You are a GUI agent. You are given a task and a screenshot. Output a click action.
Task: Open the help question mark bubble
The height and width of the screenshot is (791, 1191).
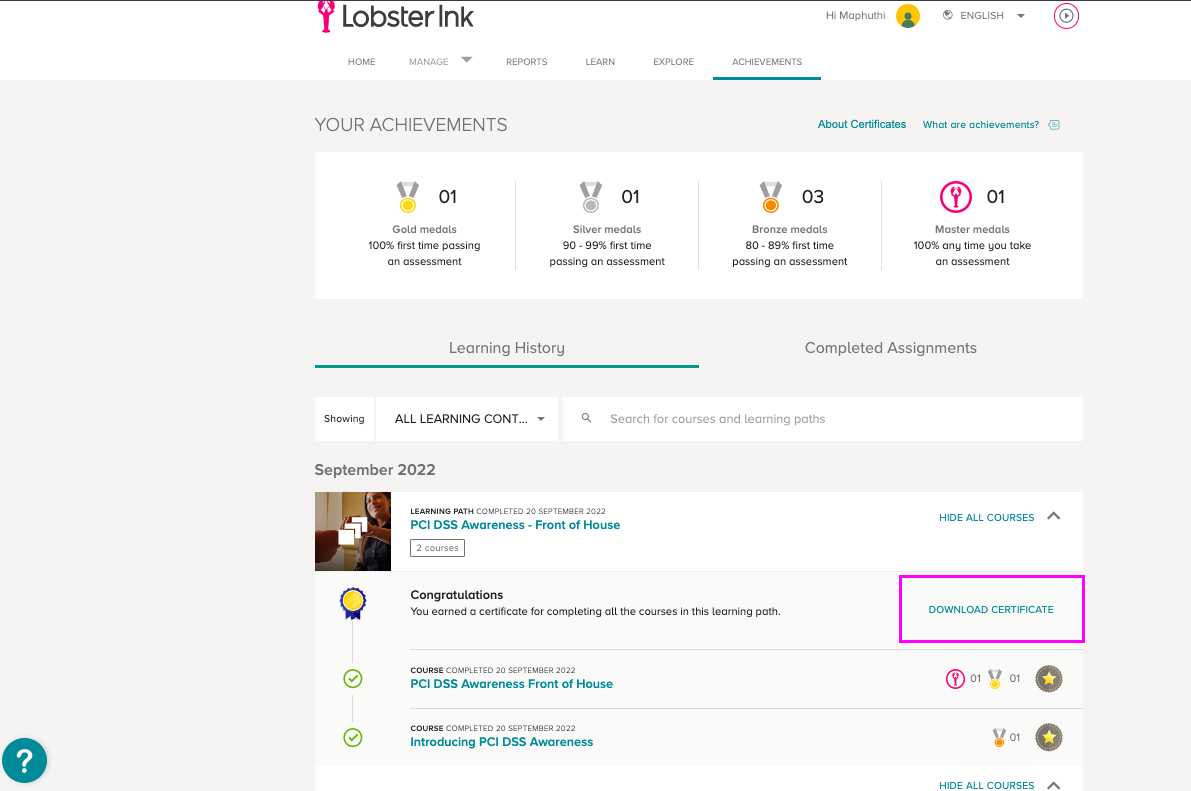pos(24,760)
